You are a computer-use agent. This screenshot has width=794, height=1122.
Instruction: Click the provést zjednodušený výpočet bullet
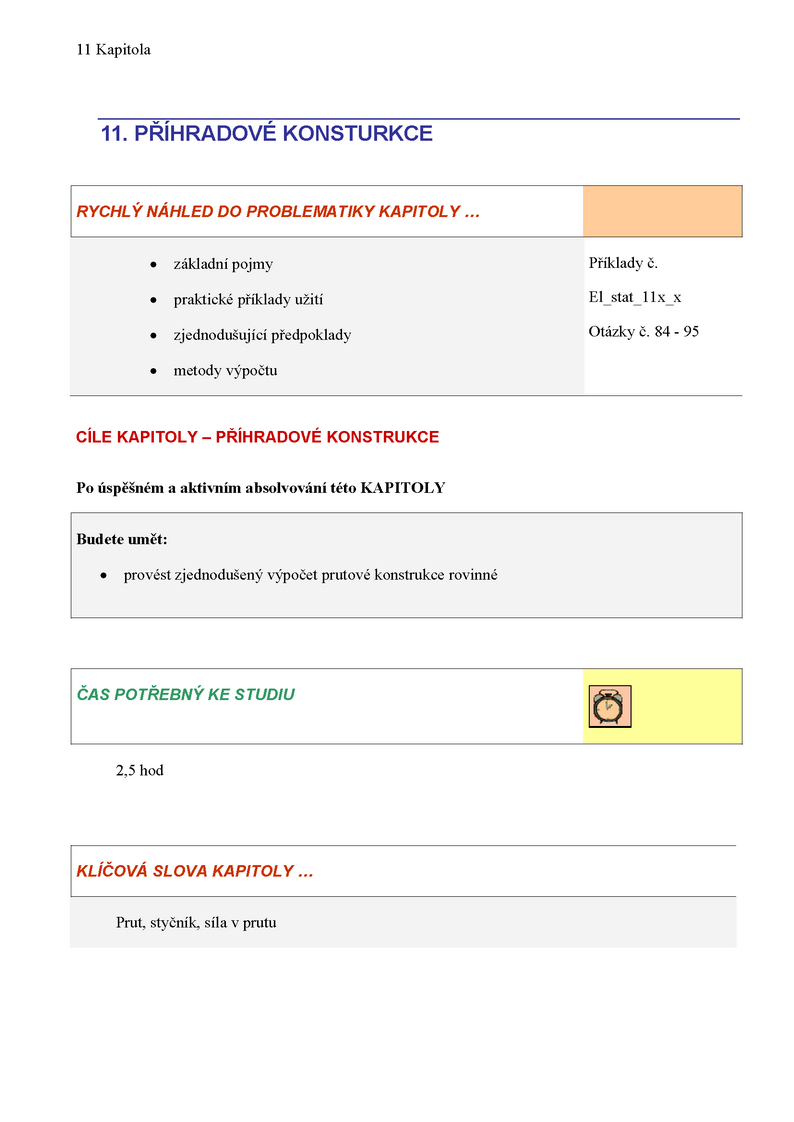(310, 575)
